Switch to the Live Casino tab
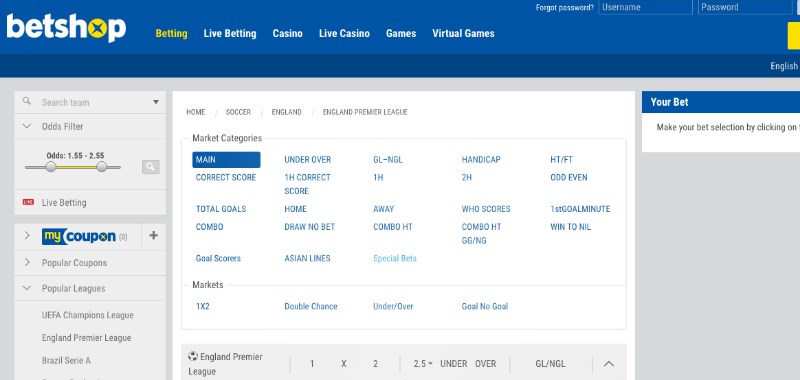 (344, 34)
